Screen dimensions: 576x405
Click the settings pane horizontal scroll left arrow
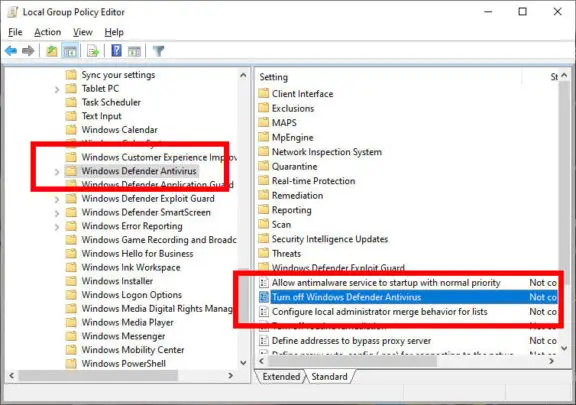coord(262,361)
